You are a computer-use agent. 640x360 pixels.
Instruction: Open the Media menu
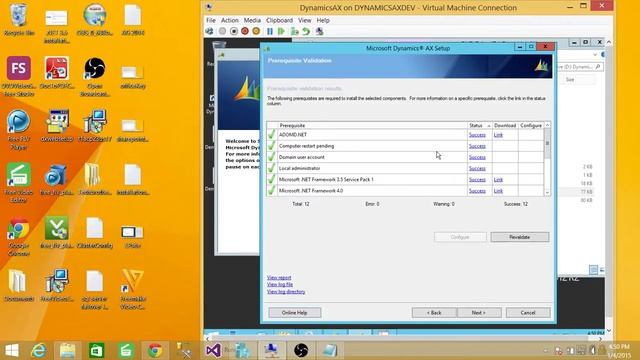252,20
